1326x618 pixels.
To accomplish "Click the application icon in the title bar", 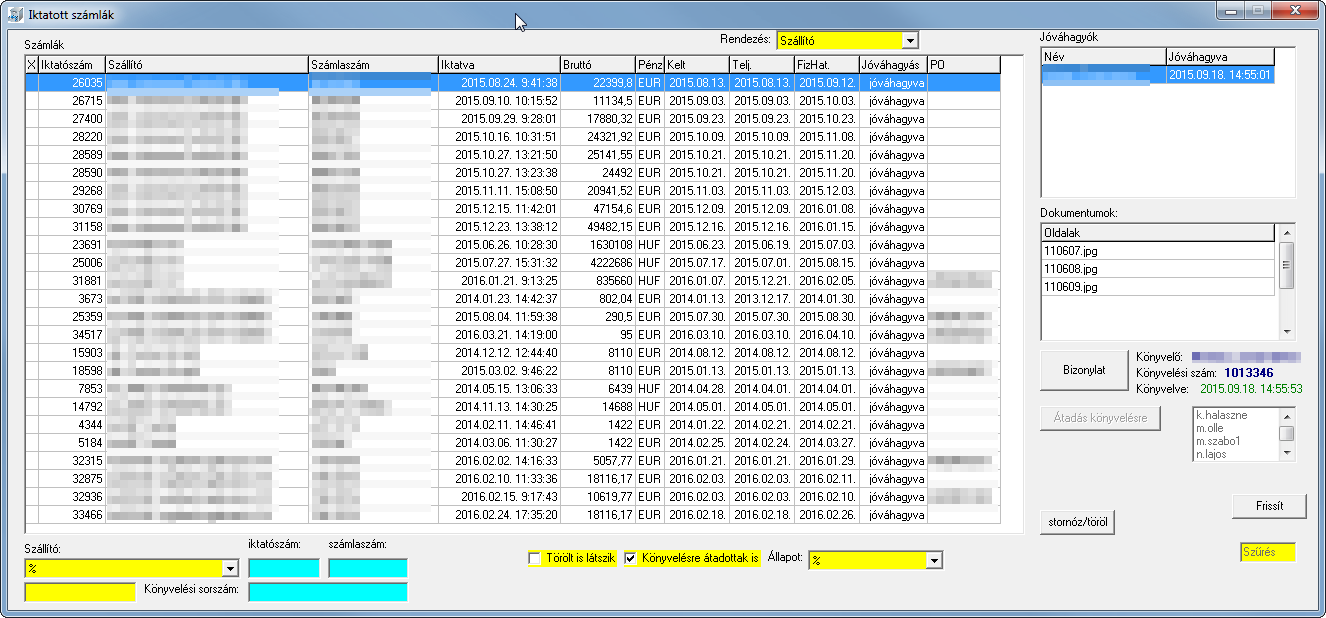I will pos(15,11).
